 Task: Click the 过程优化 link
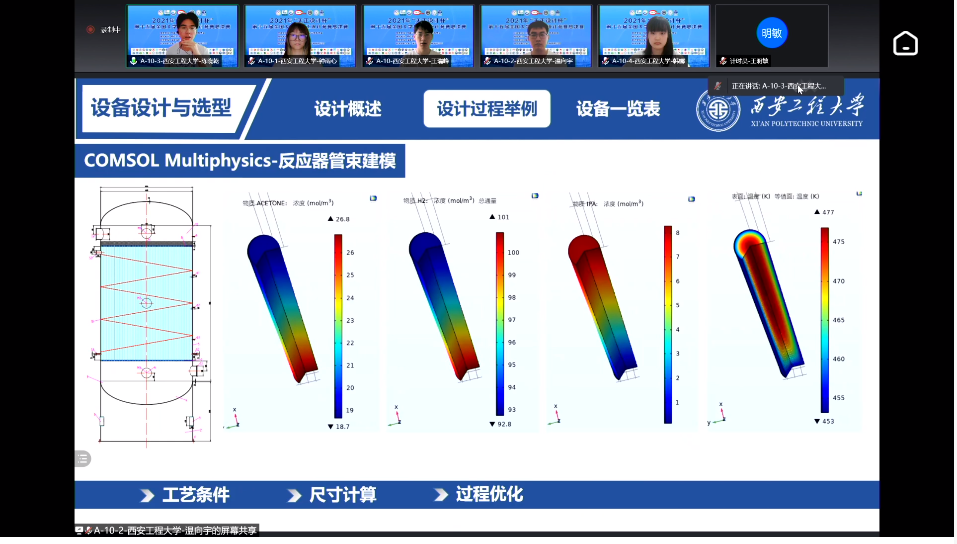[489, 495]
